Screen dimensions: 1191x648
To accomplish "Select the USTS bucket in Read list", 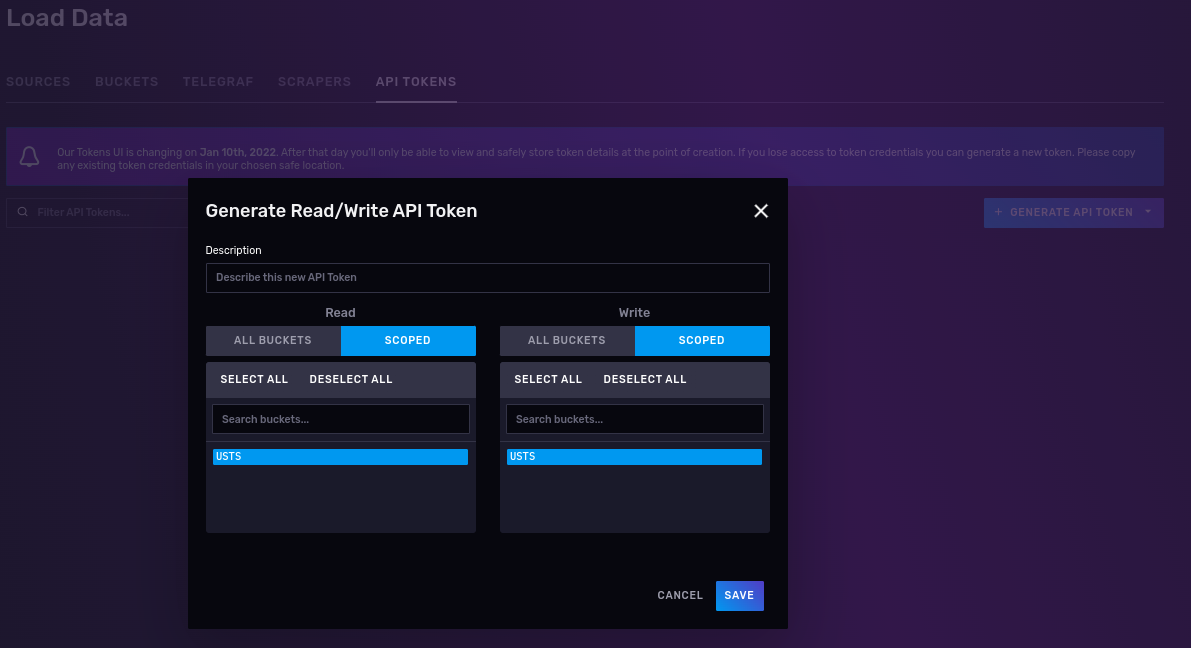I will click(x=340, y=457).
